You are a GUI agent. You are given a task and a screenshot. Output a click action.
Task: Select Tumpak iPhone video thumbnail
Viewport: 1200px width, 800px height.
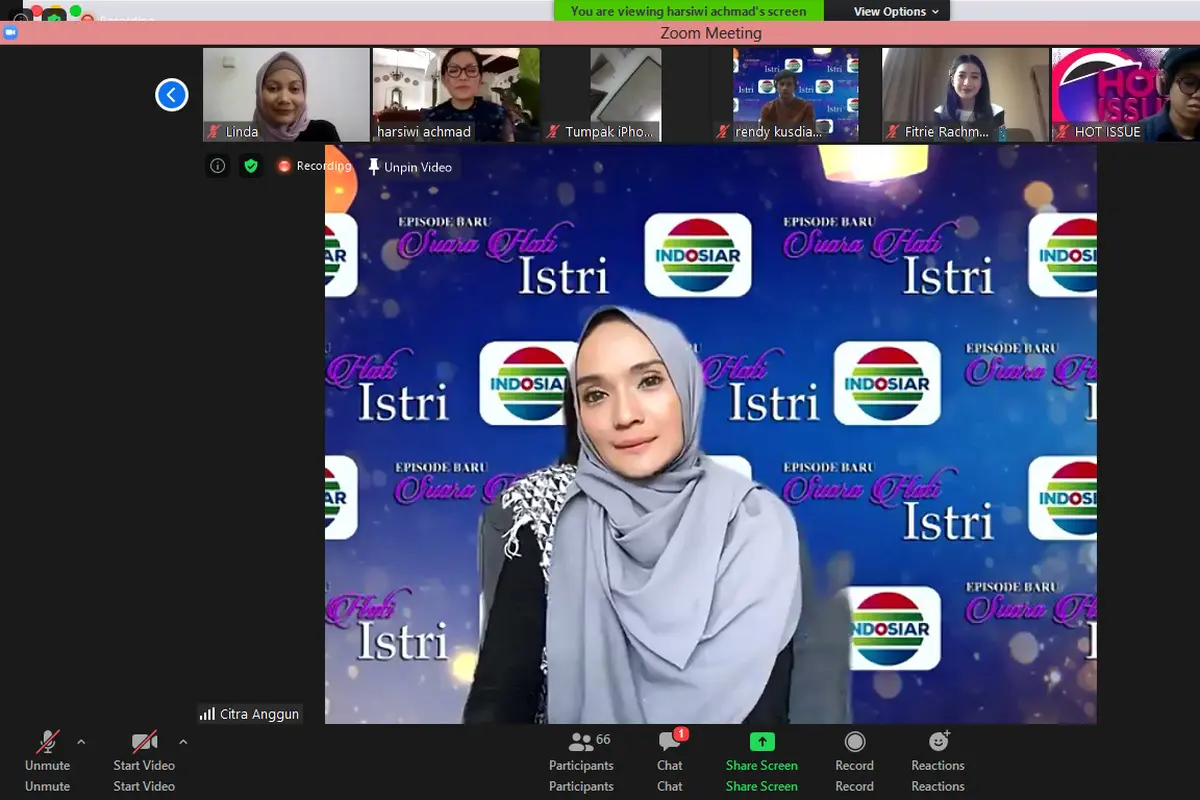(x=626, y=95)
